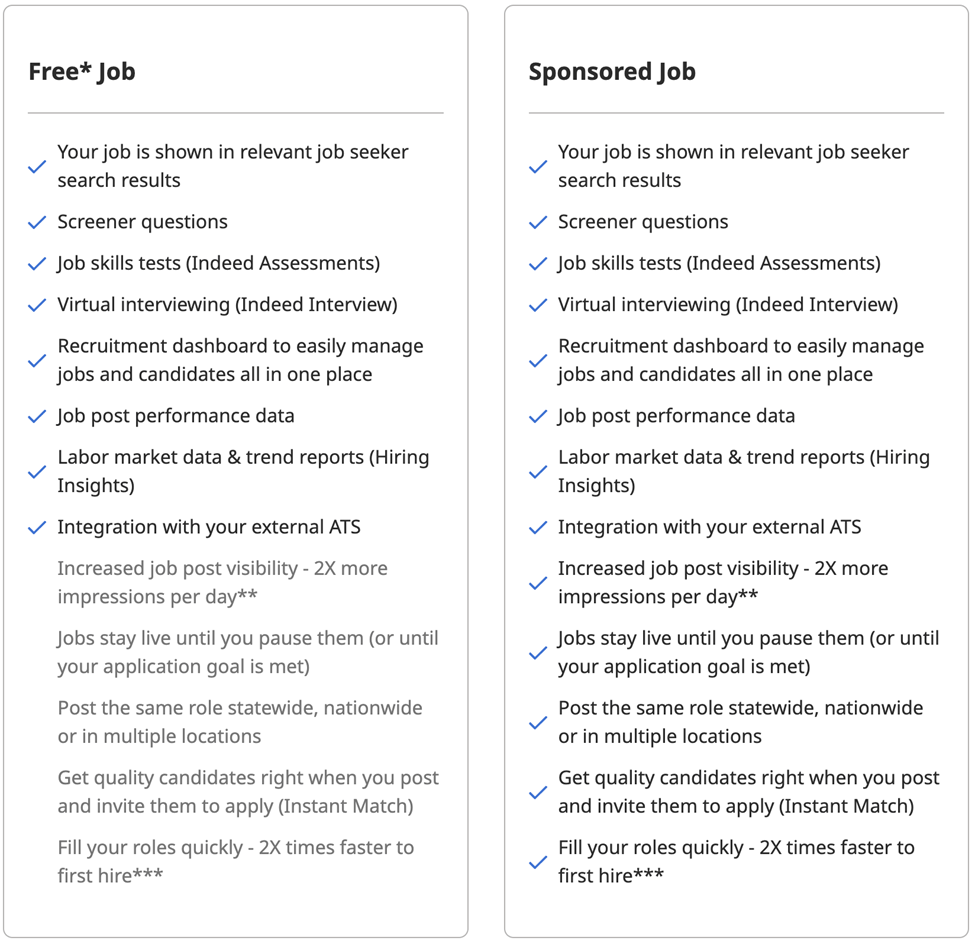Click the greyed-out Increased job post visibility text in Free Job
The height and width of the screenshot is (944, 975).
tap(223, 583)
